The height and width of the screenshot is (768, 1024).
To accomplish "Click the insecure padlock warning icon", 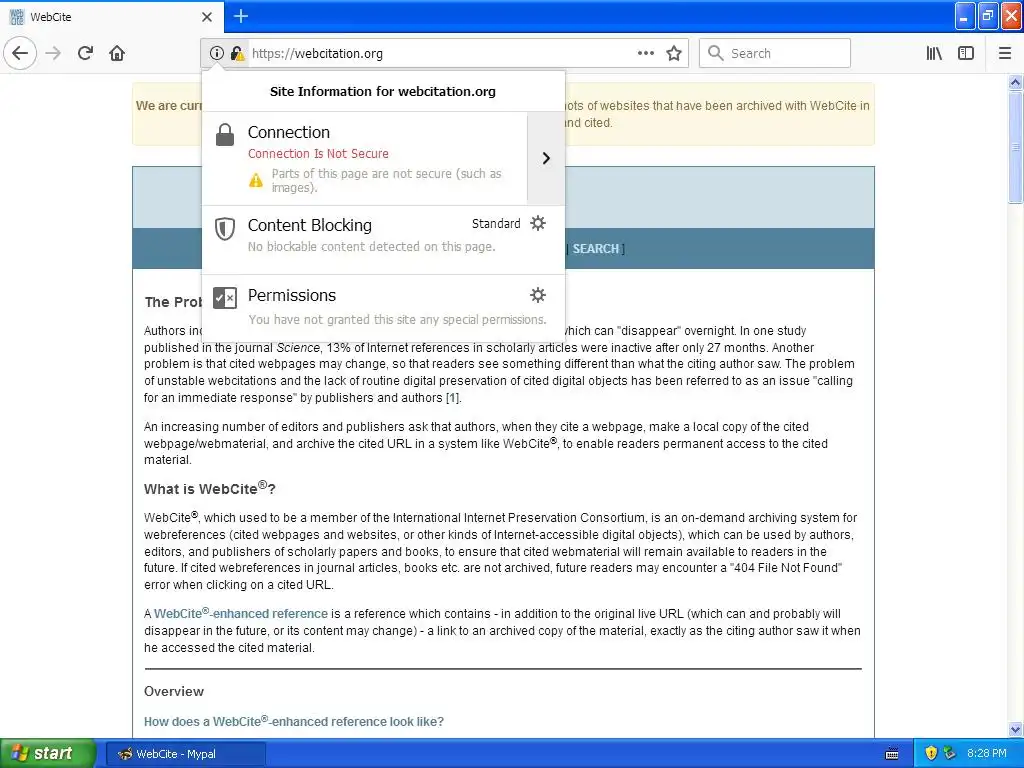I will pyautogui.click(x=238, y=53).
